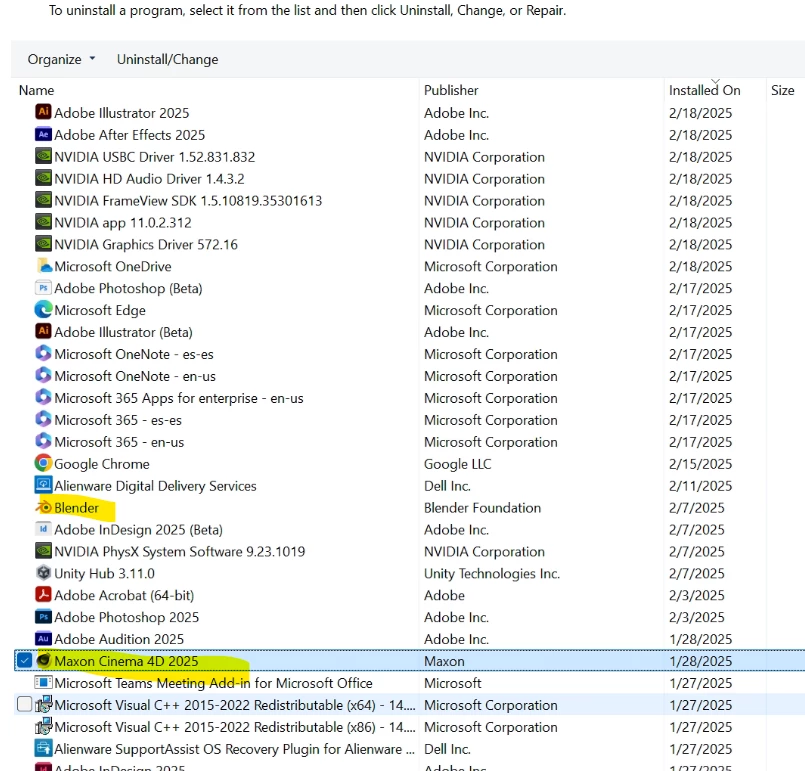Select the Microsoft OneNote - en-us entry
The width and height of the screenshot is (805, 771).
[135, 376]
